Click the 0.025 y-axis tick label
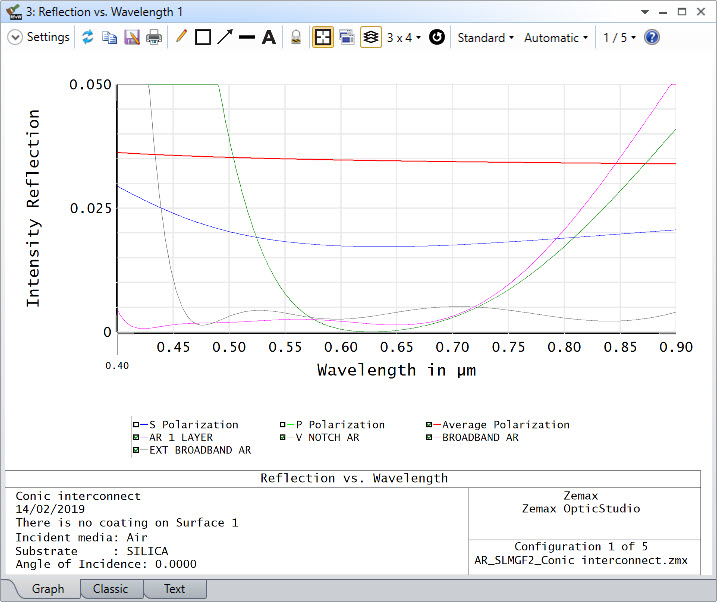This screenshot has width=717, height=602. point(91,208)
